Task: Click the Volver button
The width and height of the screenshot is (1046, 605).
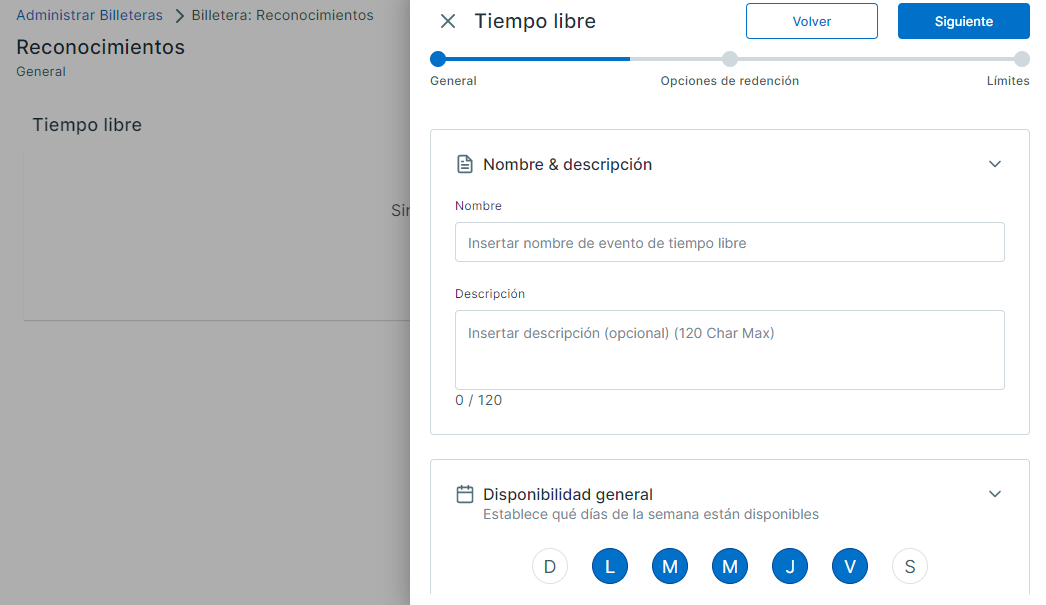Action: coord(811,20)
